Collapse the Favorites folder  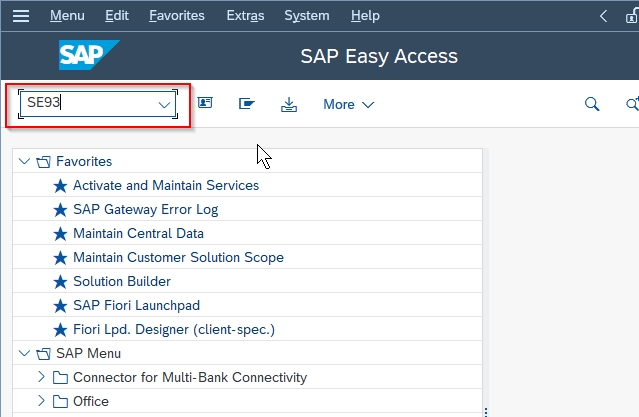(x=24, y=161)
